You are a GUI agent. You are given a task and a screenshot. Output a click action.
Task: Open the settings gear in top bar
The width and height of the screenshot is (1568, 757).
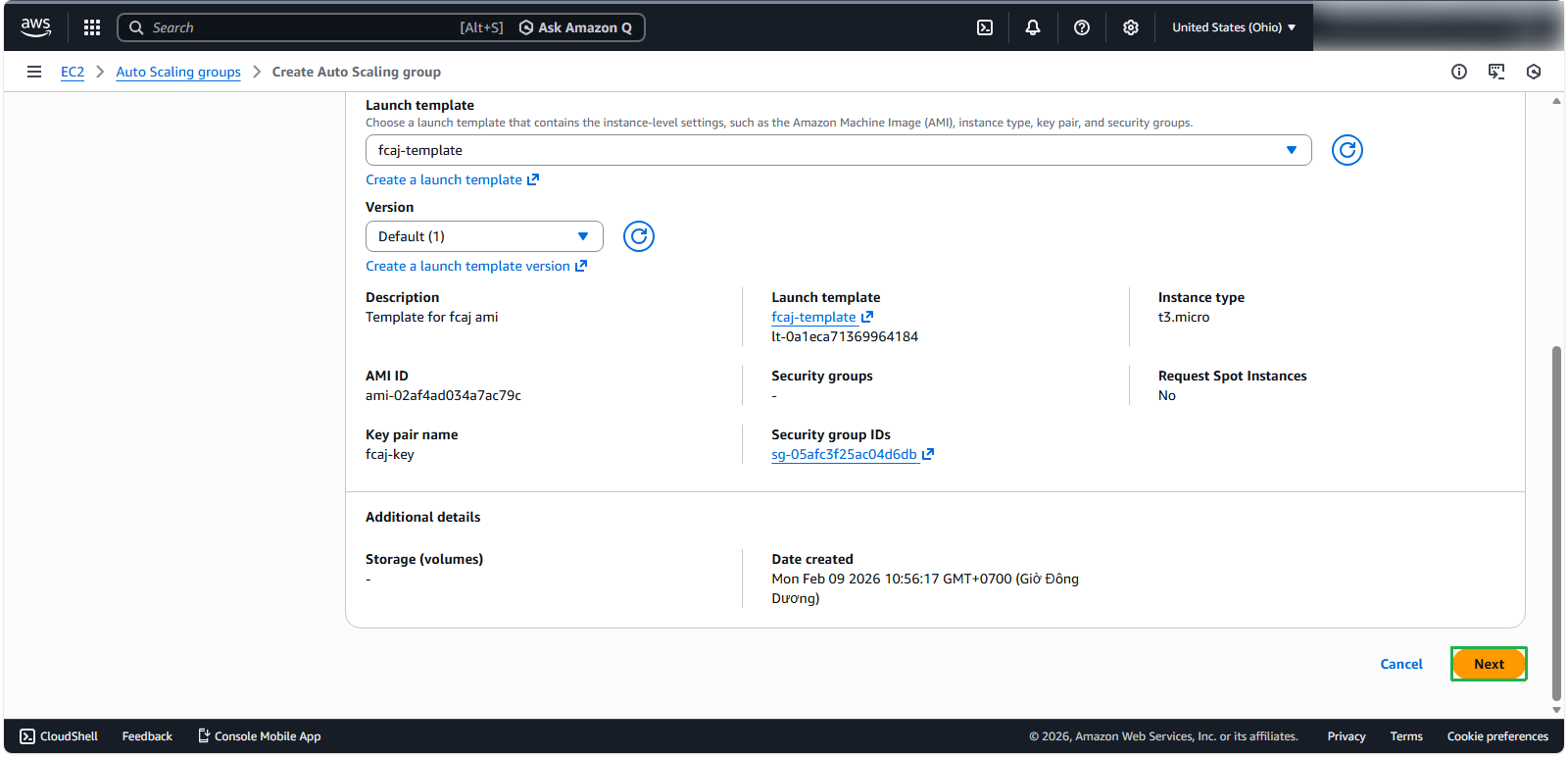tap(1131, 27)
